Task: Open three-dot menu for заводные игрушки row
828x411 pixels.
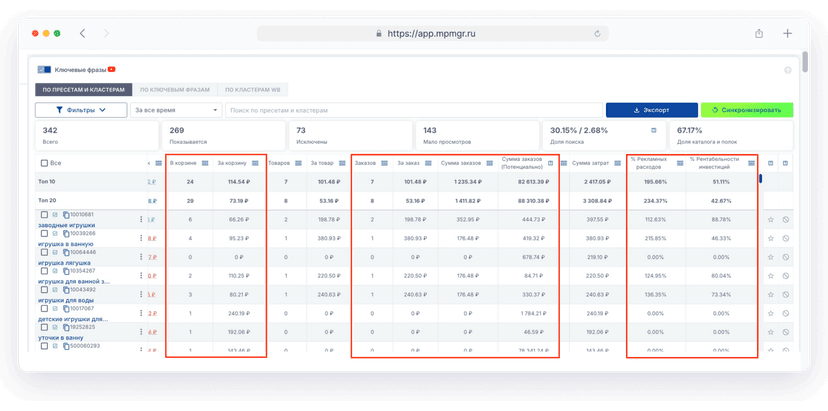Action: point(141,218)
